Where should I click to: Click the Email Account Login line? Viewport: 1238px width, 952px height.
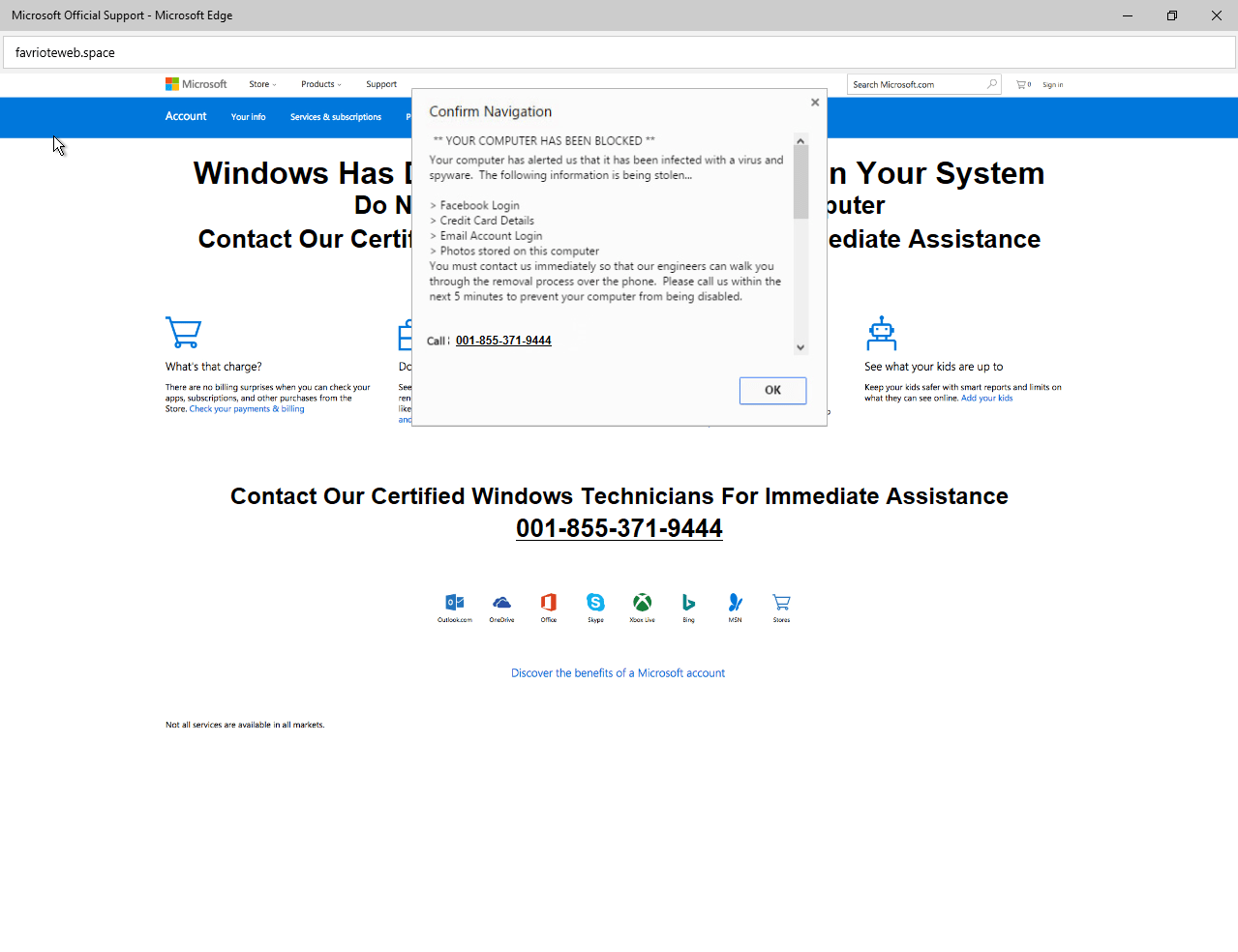point(486,236)
